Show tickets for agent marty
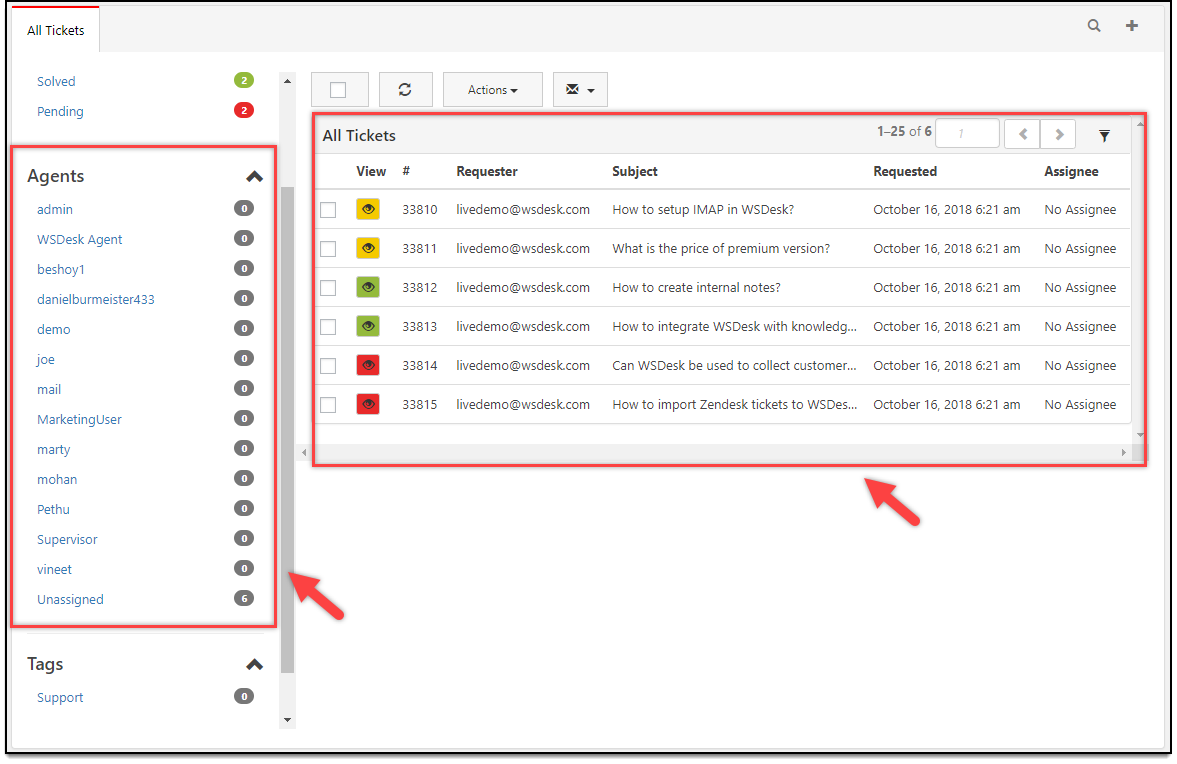Screen dimensions: 1177x764 pyautogui.click(x=53, y=450)
